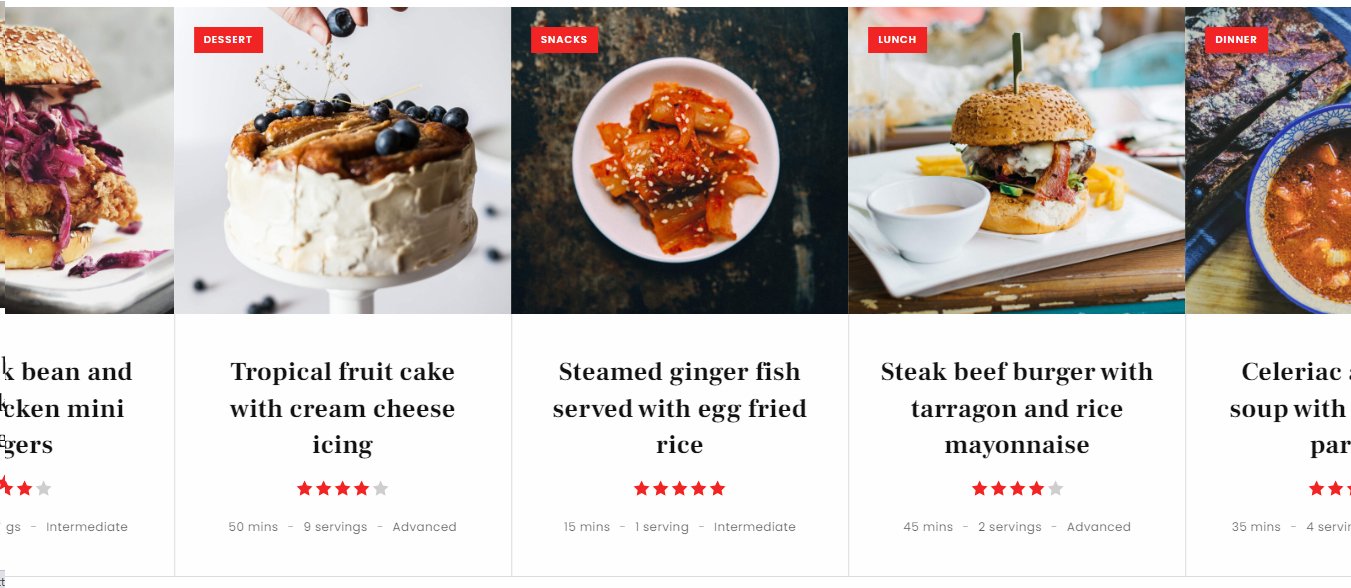Open the chicken mini burger photo
1351x588 pixels.
tap(87, 160)
